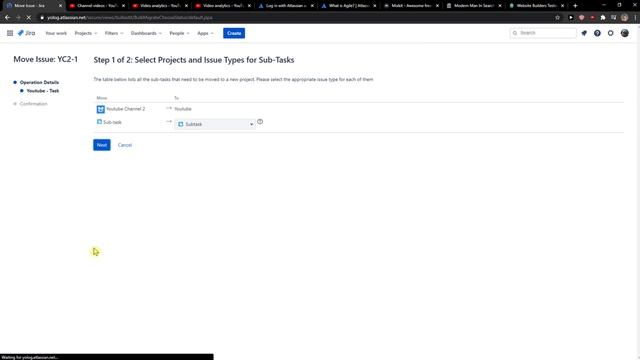640x360 pixels.
Task: Open browser extensions puzzle icon
Action: pos(603,18)
